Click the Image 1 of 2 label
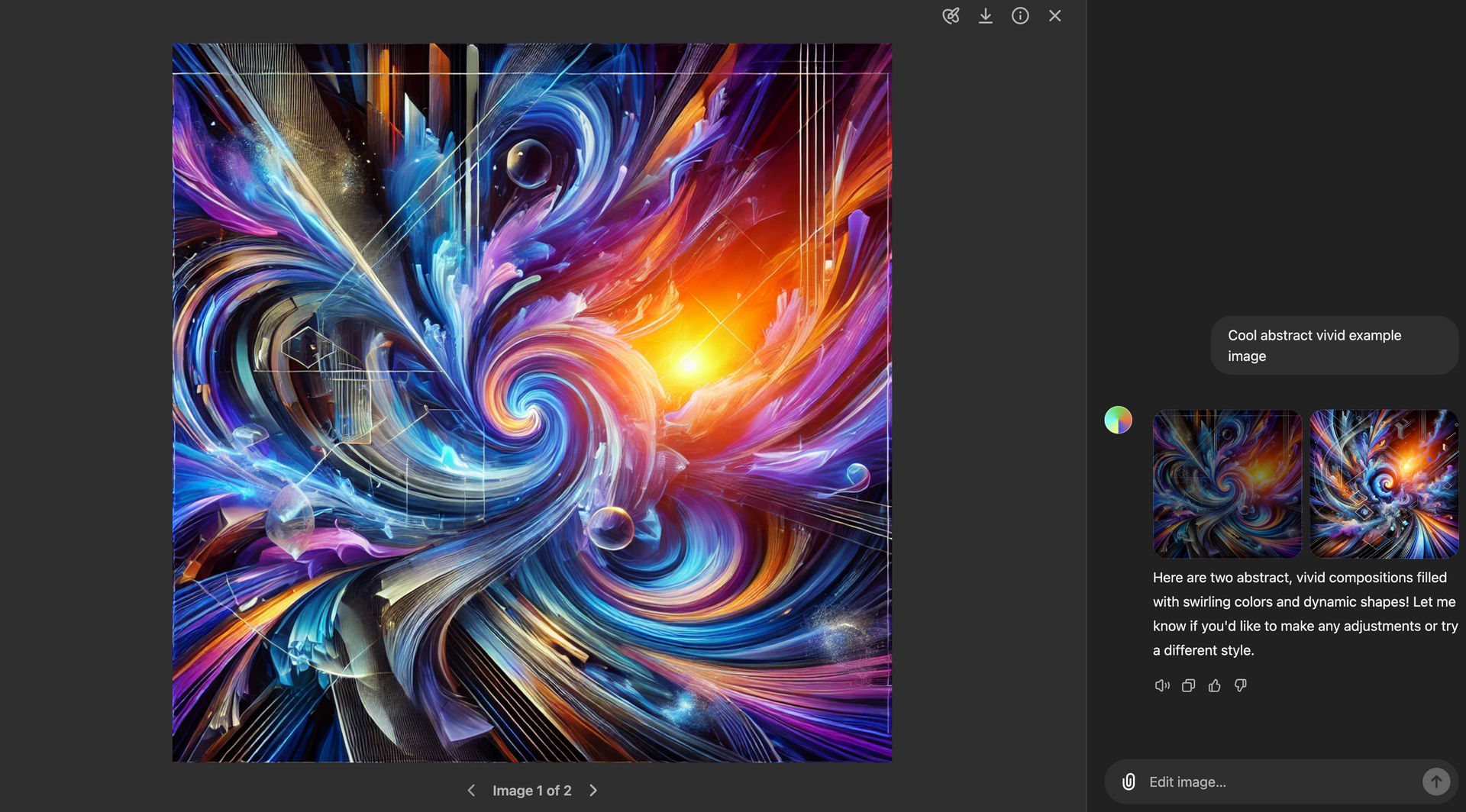This screenshot has width=1466, height=812. click(x=532, y=791)
